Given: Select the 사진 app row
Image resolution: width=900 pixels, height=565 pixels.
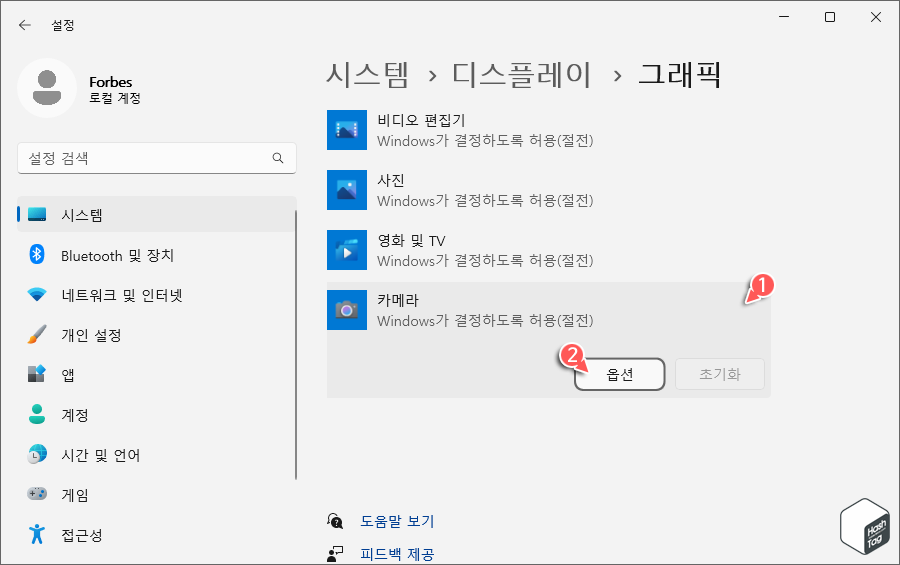Looking at the screenshot, I should click(549, 190).
